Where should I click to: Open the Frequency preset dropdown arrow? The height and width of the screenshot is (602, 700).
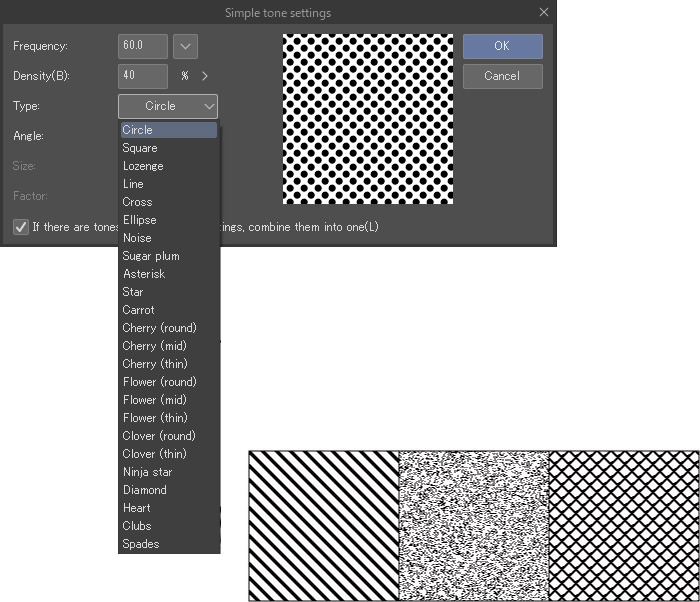[185, 46]
